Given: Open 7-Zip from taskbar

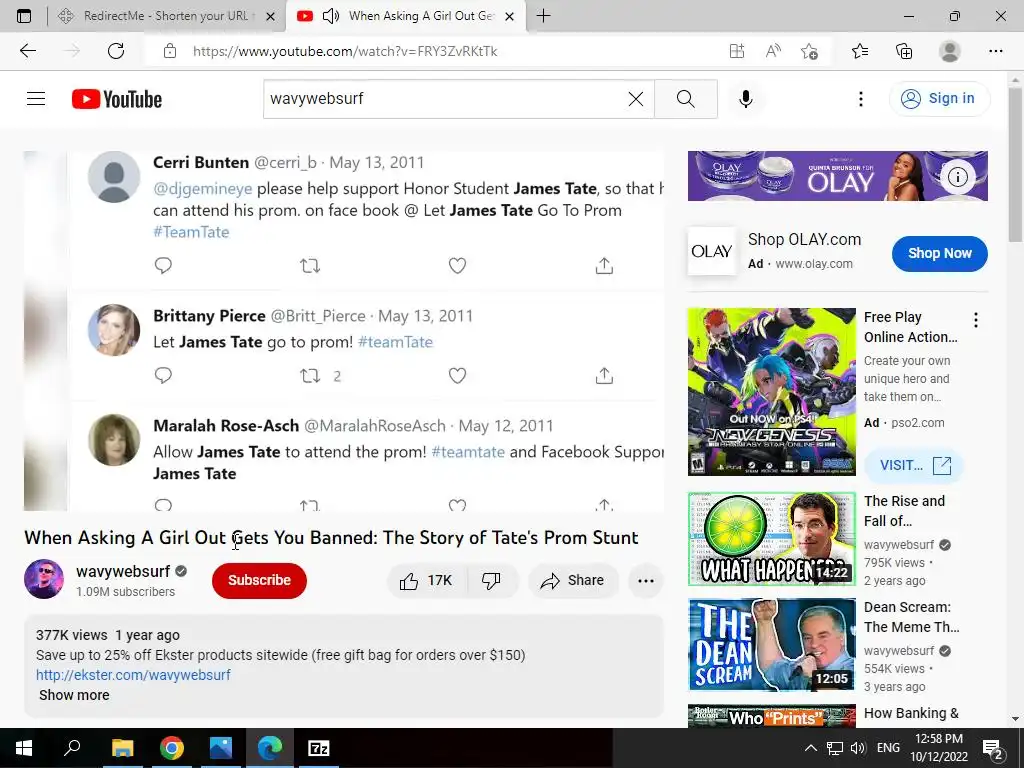Looking at the screenshot, I should pyautogui.click(x=319, y=748).
